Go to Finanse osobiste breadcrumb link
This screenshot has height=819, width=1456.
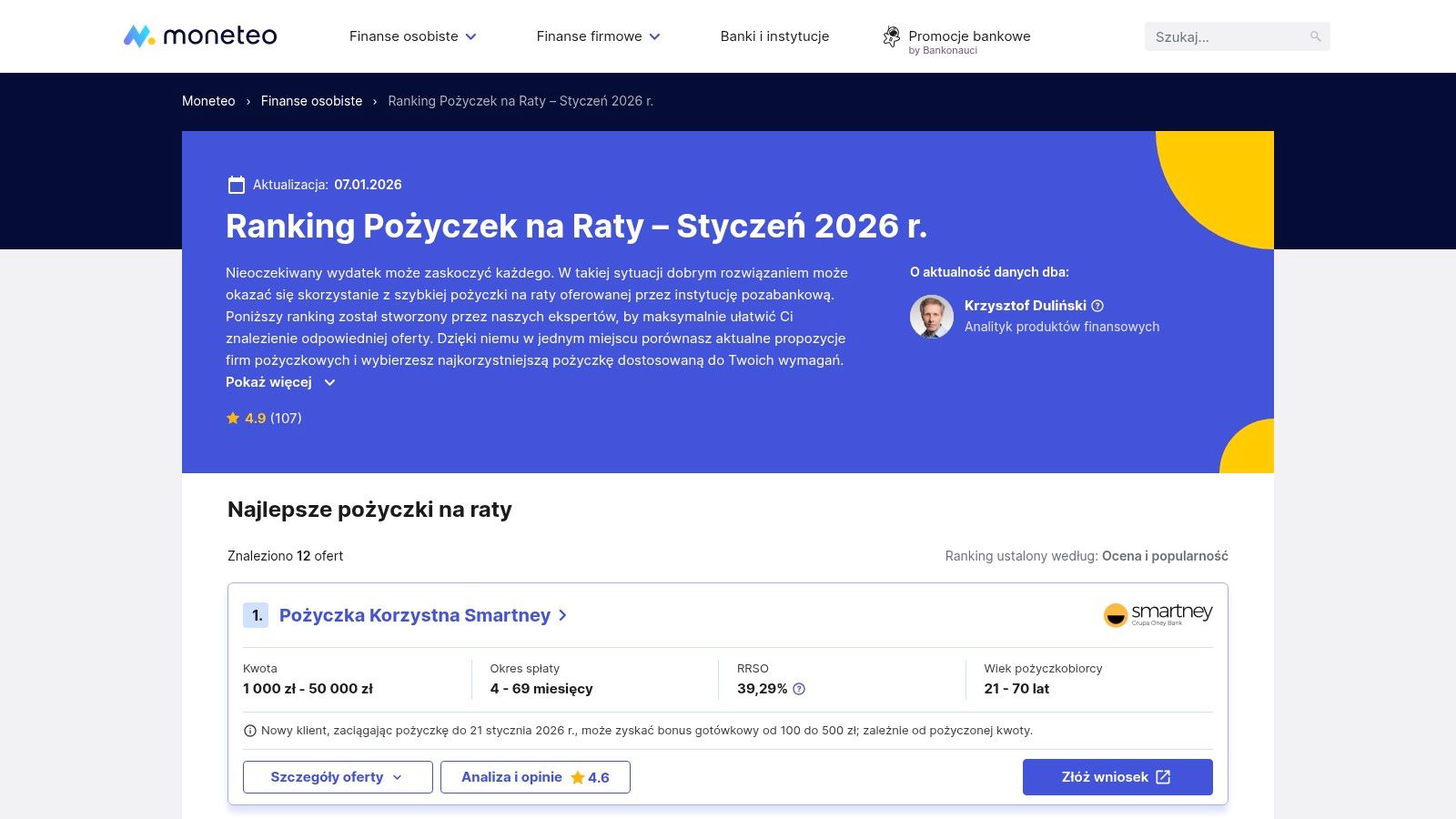point(311,101)
